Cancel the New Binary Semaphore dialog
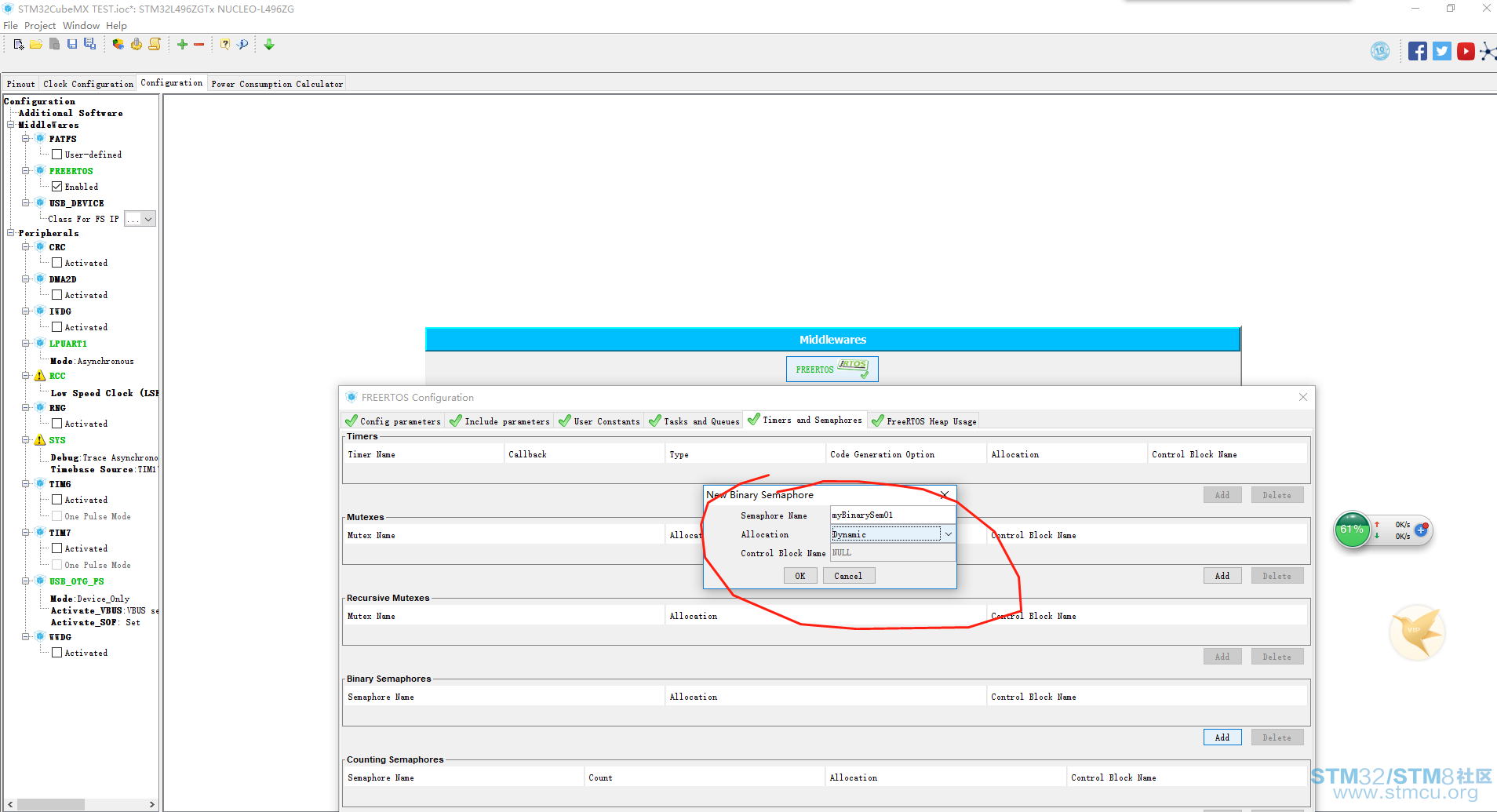The image size is (1497, 812). coord(848,576)
